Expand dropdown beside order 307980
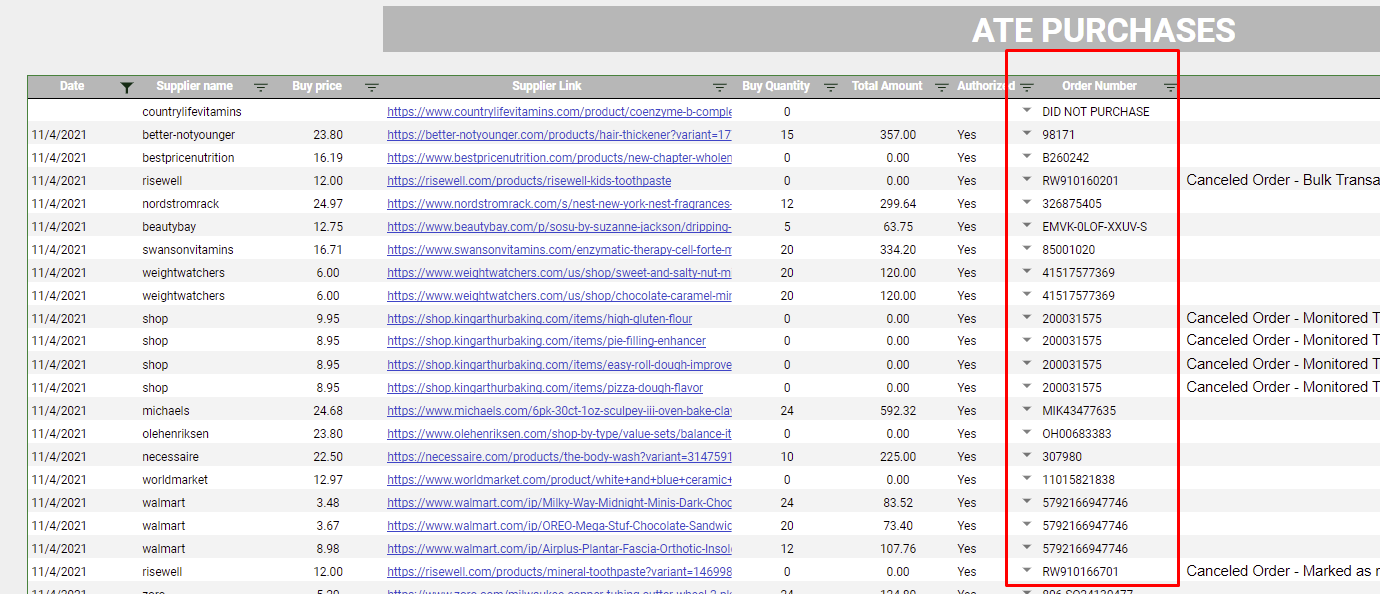1380x594 pixels. (x=1027, y=455)
